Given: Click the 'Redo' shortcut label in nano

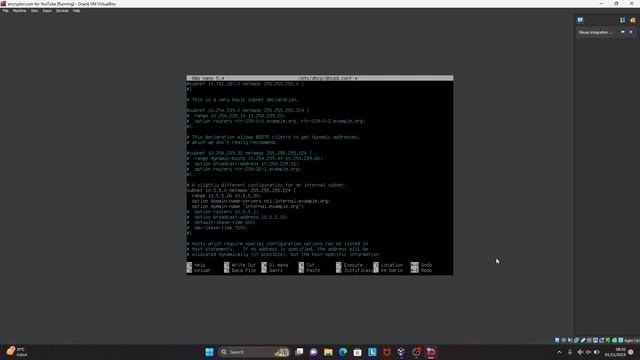Looking at the screenshot, I should pyautogui.click(x=426, y=270).
